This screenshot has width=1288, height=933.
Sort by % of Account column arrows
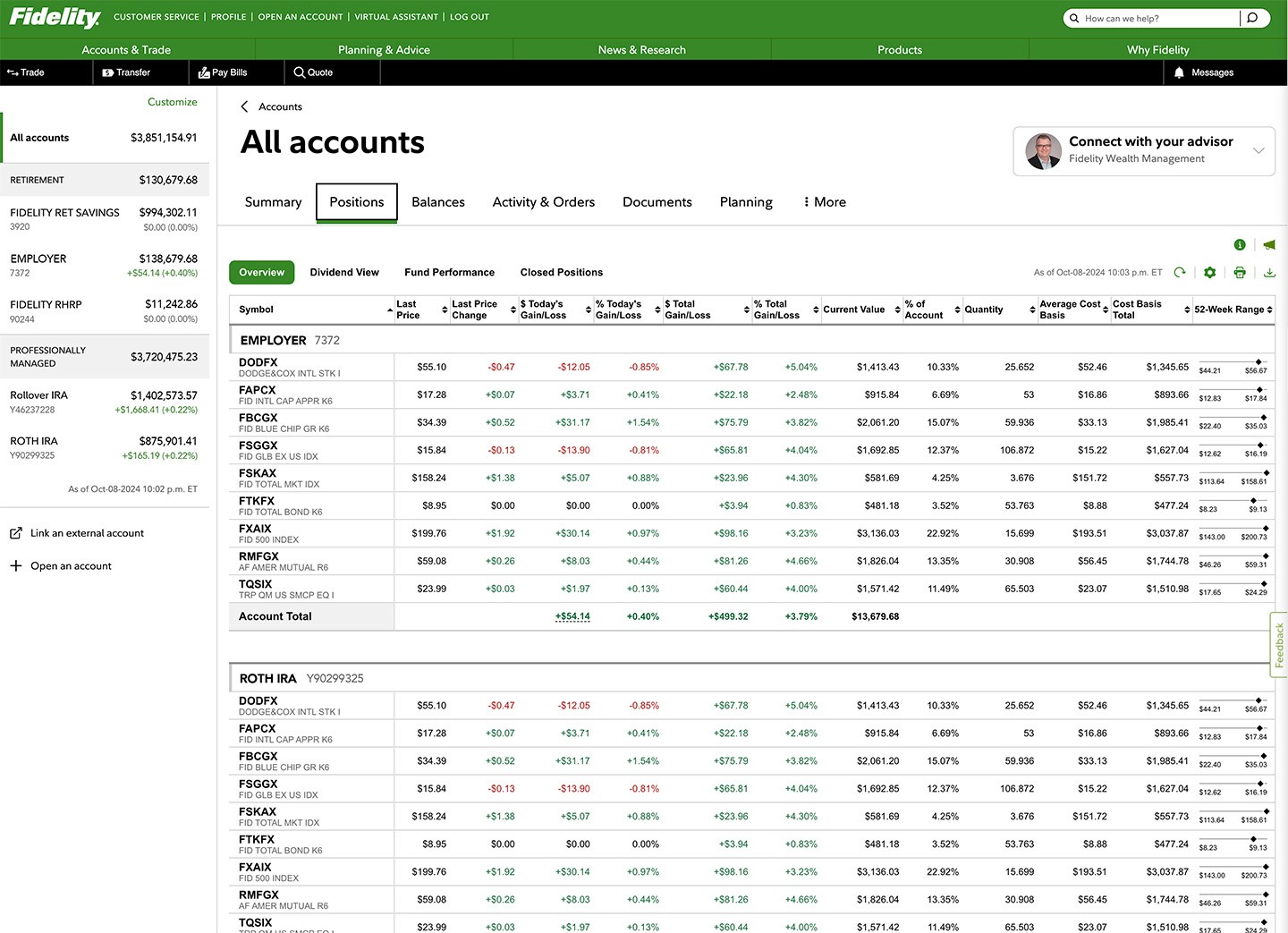(958, 310)
